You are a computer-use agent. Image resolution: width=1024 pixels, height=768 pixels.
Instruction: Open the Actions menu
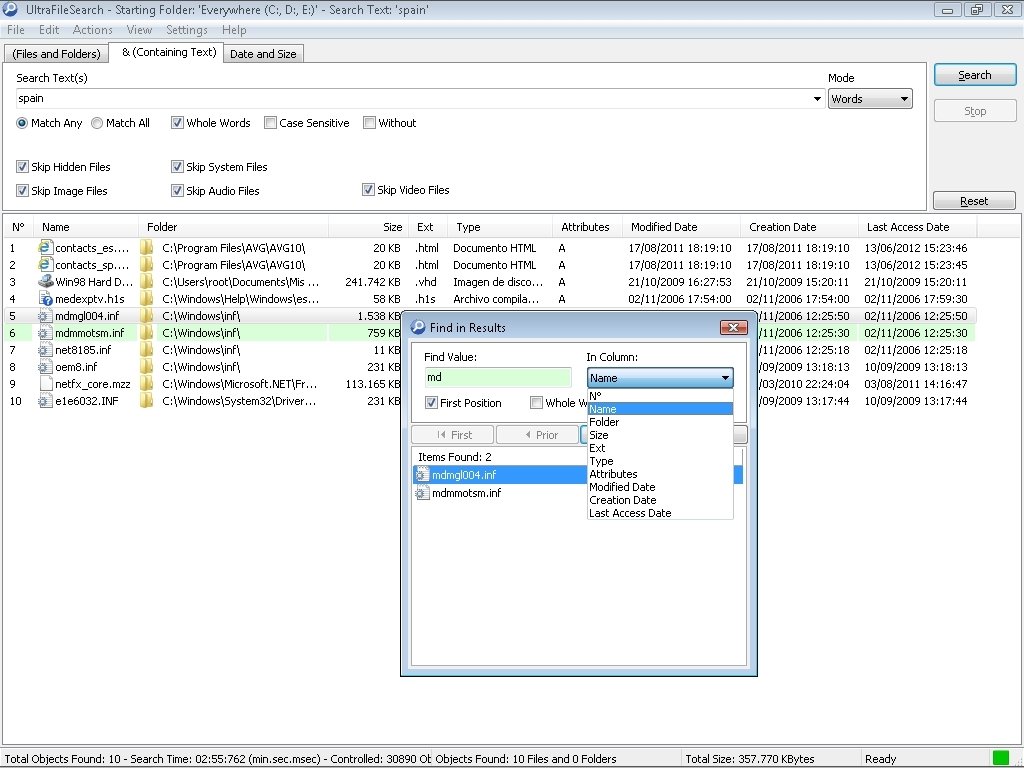coord(93,30)
